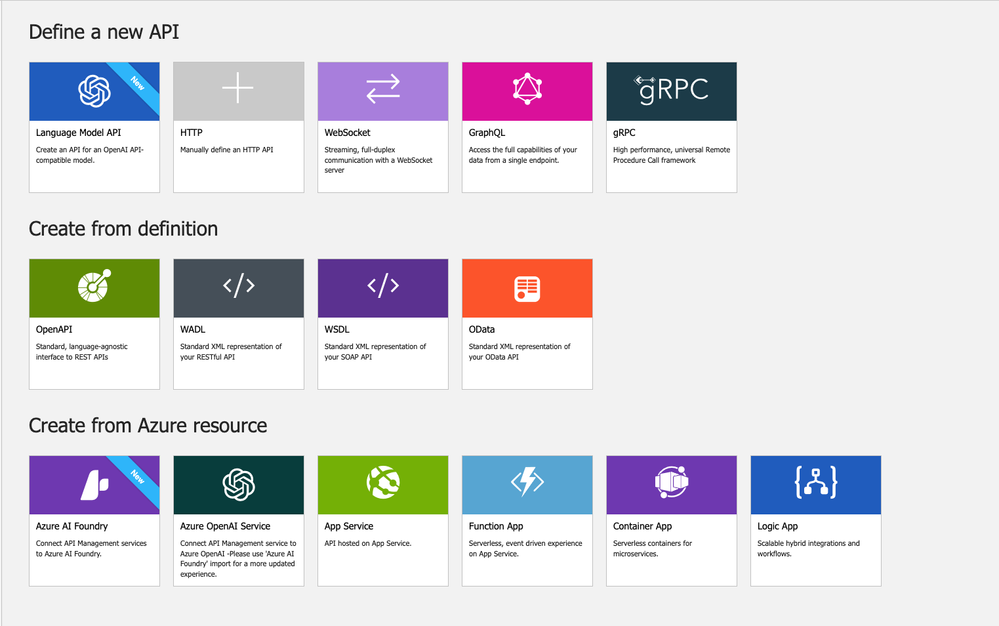999x626 pixels.
Task: Click the 'Create from Azure resource' heading
Action: point(148,425)
